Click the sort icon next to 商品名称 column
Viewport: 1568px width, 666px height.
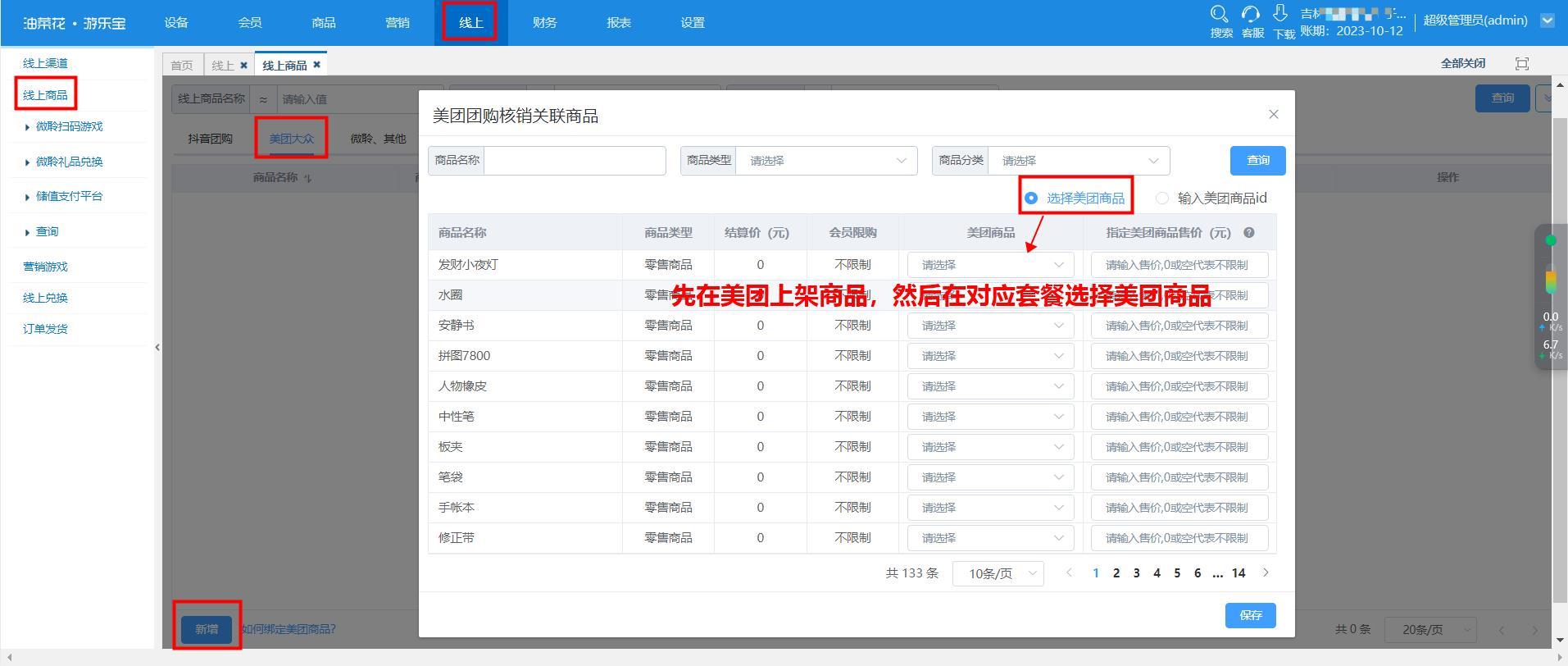308,178
